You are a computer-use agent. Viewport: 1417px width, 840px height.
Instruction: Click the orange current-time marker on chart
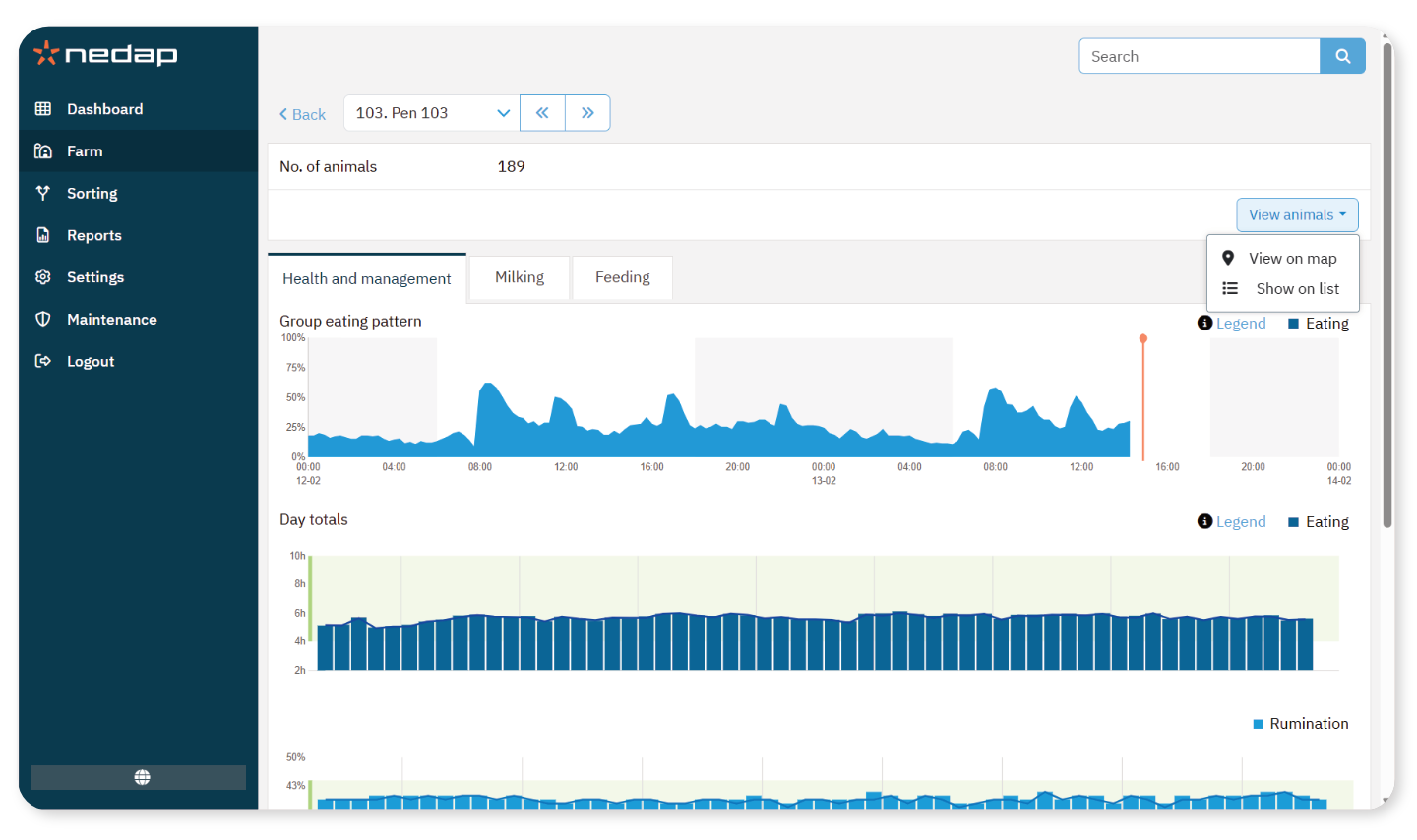tap(1143, 398)
